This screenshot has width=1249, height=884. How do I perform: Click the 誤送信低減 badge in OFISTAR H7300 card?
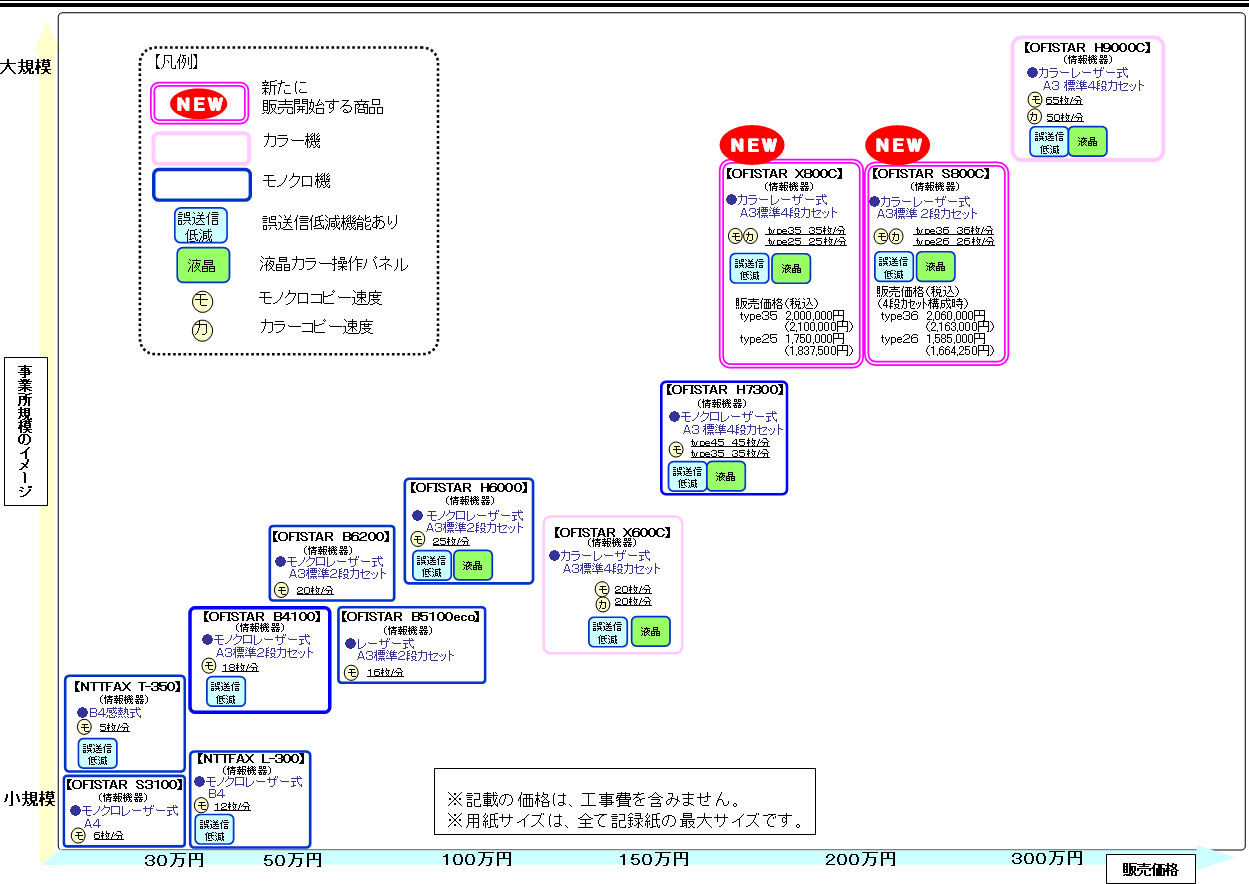coord(687,477)
